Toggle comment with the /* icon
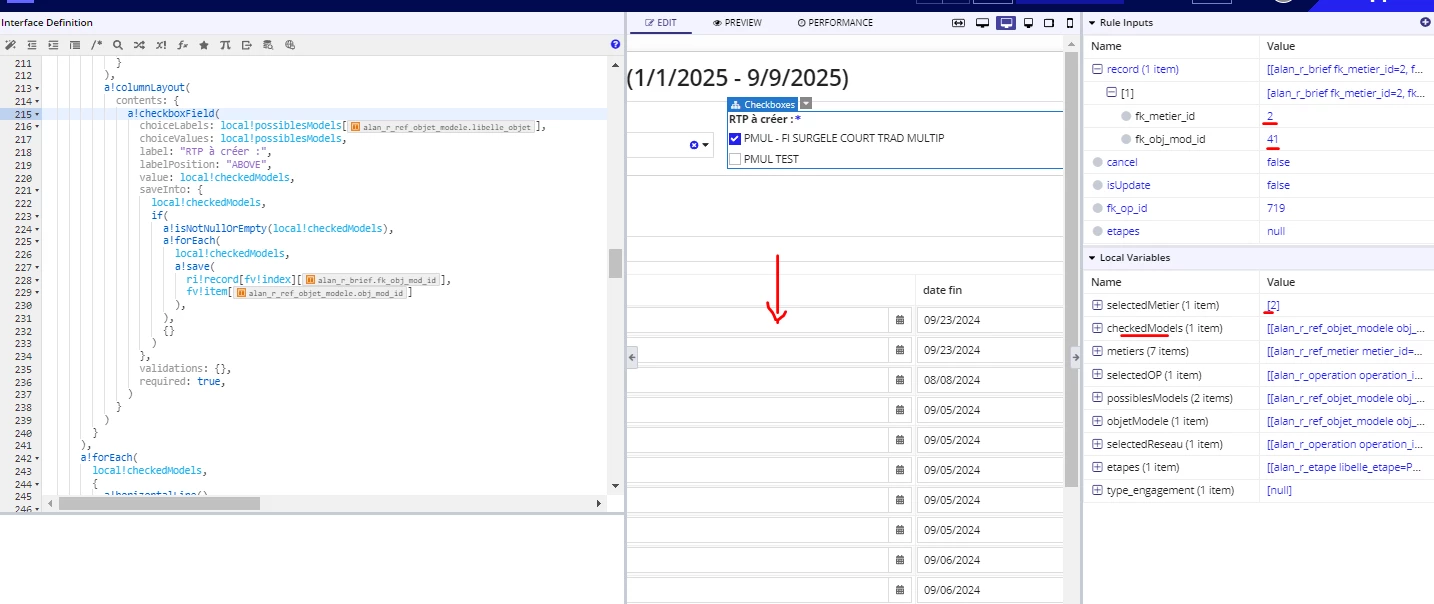Viewport: 1434px width, 604px height. (97, 45)
